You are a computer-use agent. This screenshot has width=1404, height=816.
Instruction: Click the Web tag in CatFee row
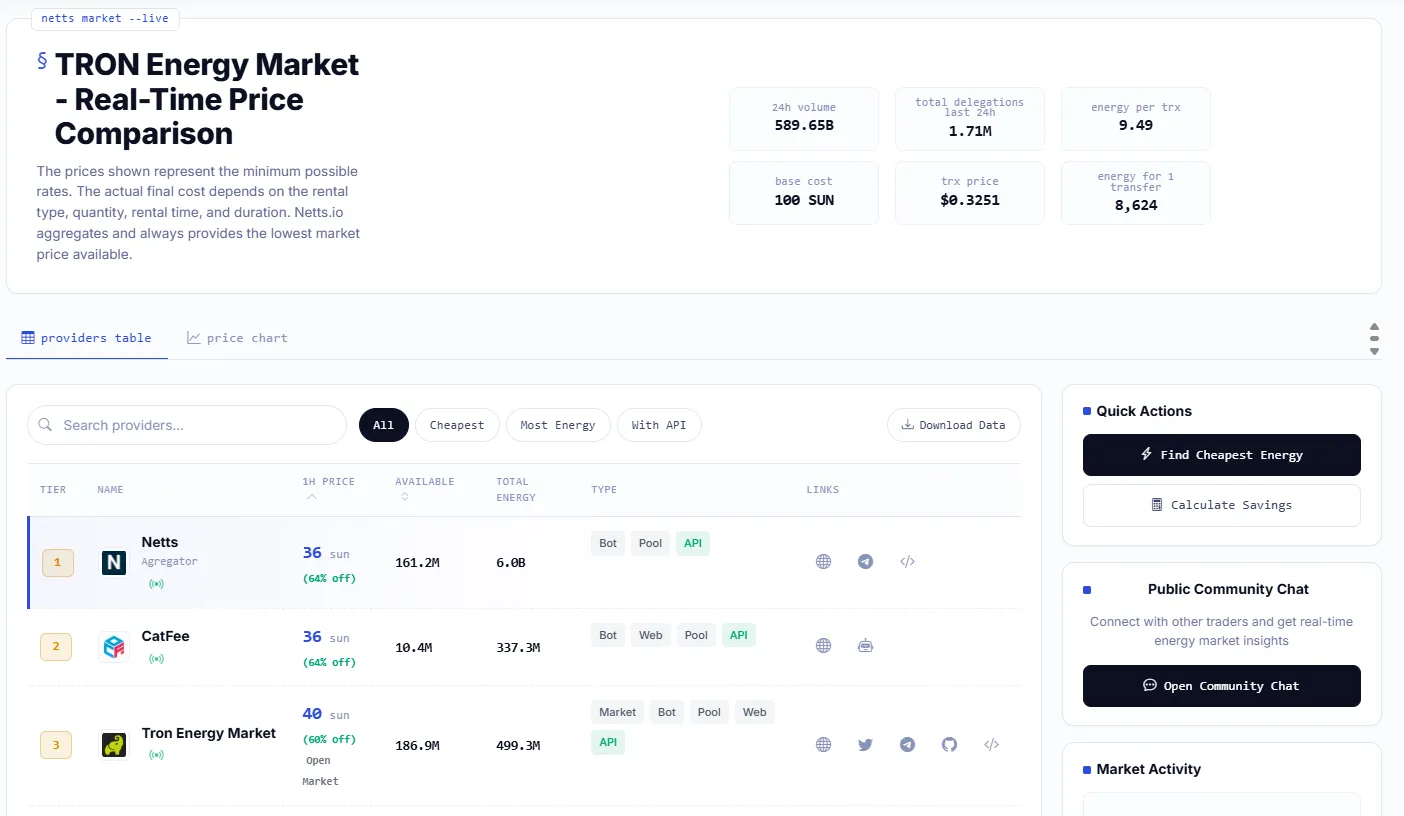tap(651, 635)
